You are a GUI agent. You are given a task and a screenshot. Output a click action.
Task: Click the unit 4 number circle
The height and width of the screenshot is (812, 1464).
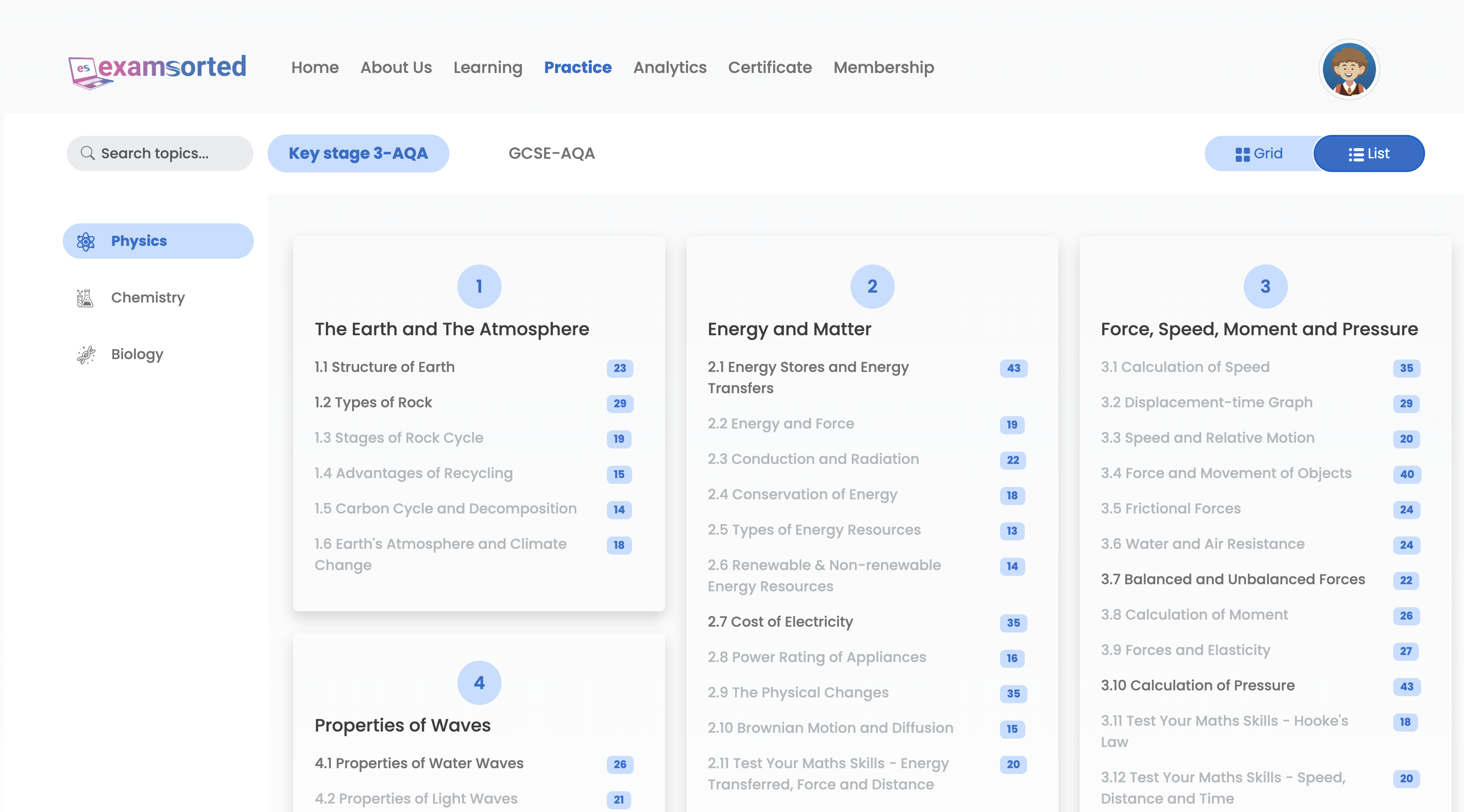pos(479,682)
